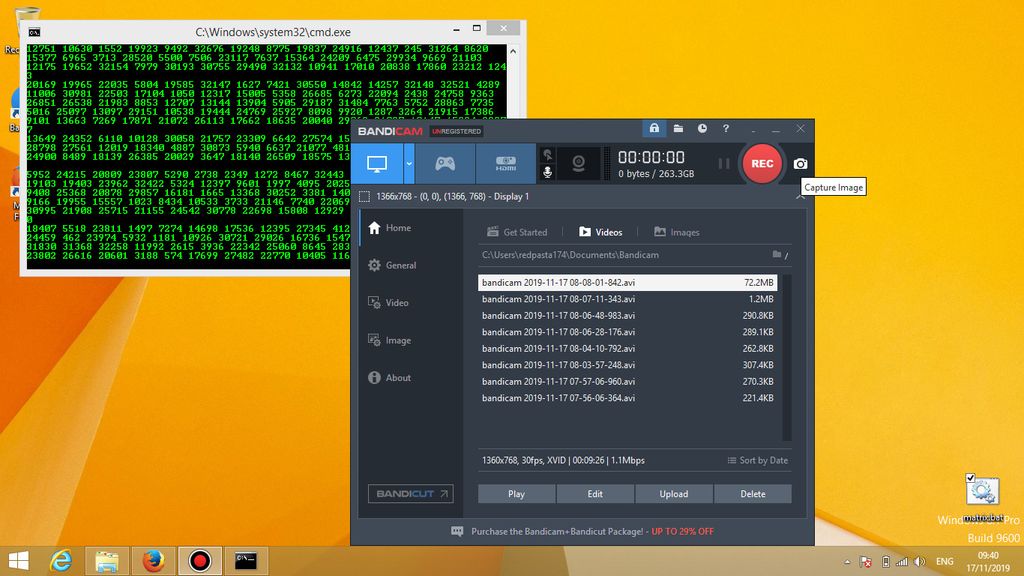Click the UP TO 29% OFF purchase link
The image size is (1024, 576).
[x=682, y=532]
